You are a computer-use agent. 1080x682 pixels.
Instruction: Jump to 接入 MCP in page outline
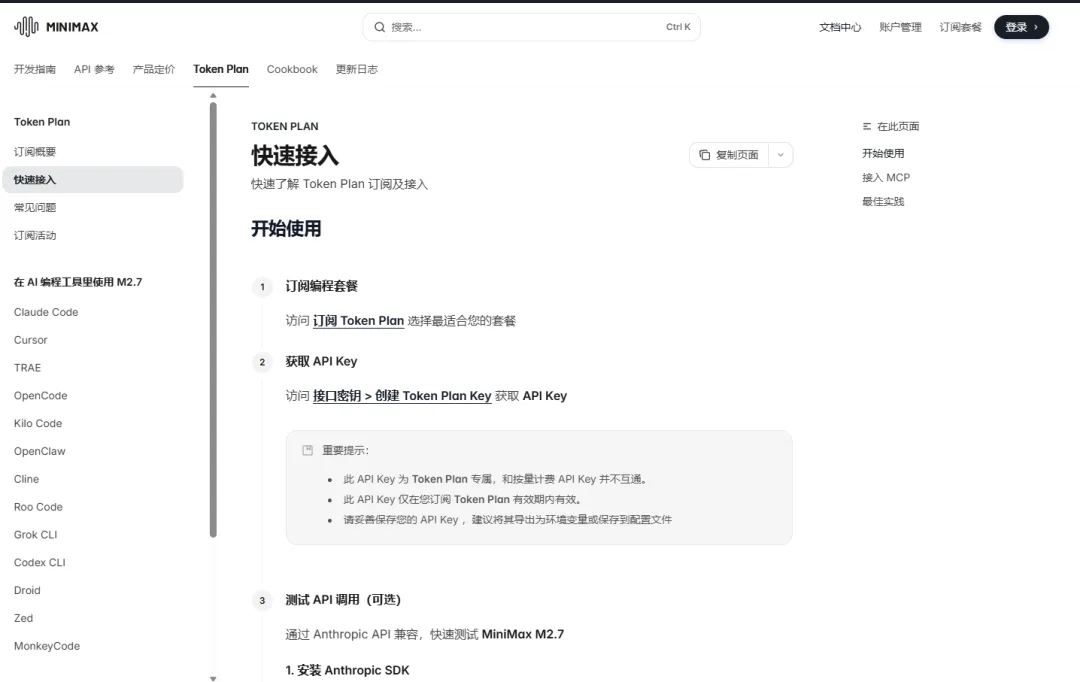(886, 177)
